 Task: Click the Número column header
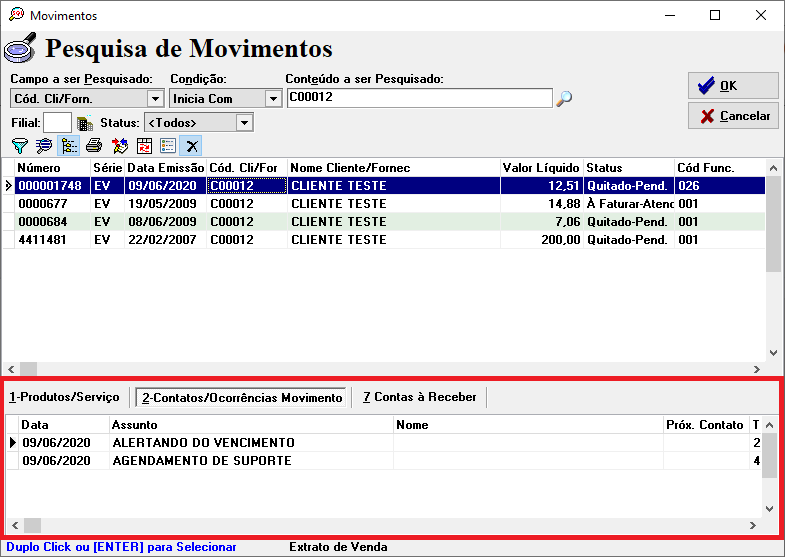click(53, 168)
